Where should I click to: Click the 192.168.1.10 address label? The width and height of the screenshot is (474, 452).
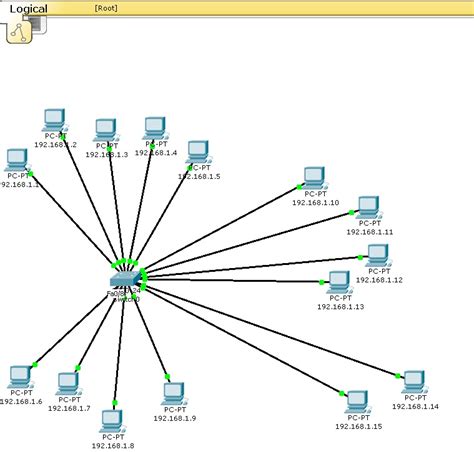tap(316, 203)
